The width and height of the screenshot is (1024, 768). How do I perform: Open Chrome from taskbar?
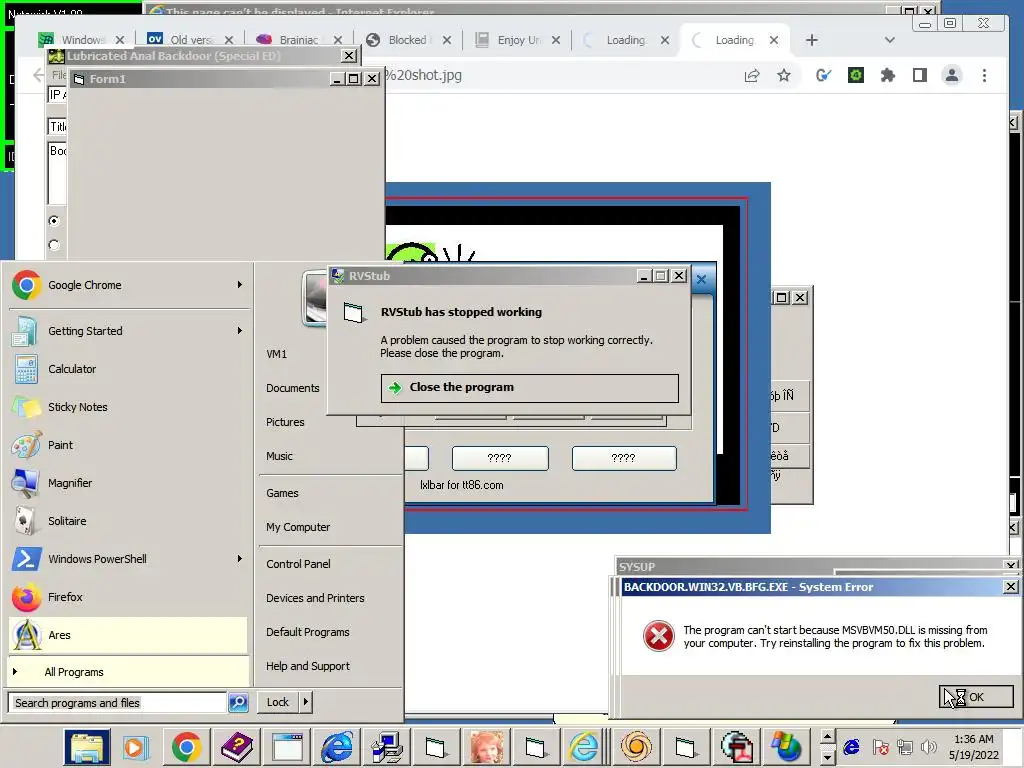pyautogui.click(x=186, y=747)
